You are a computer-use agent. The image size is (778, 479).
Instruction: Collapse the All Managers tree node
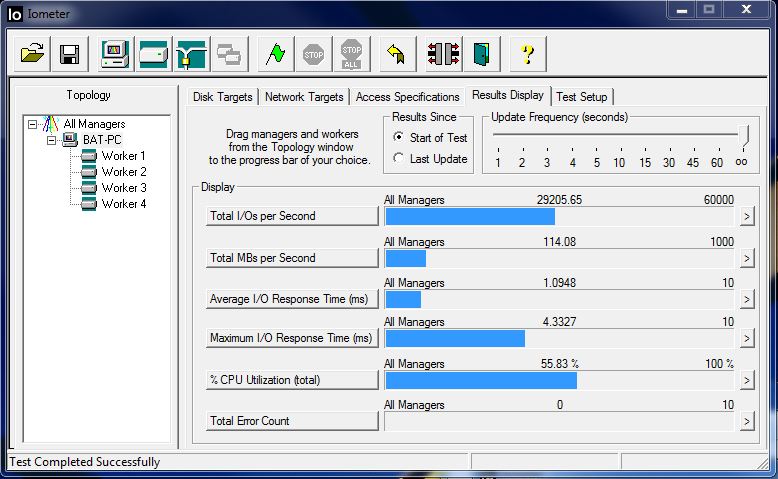coord(32,124)
